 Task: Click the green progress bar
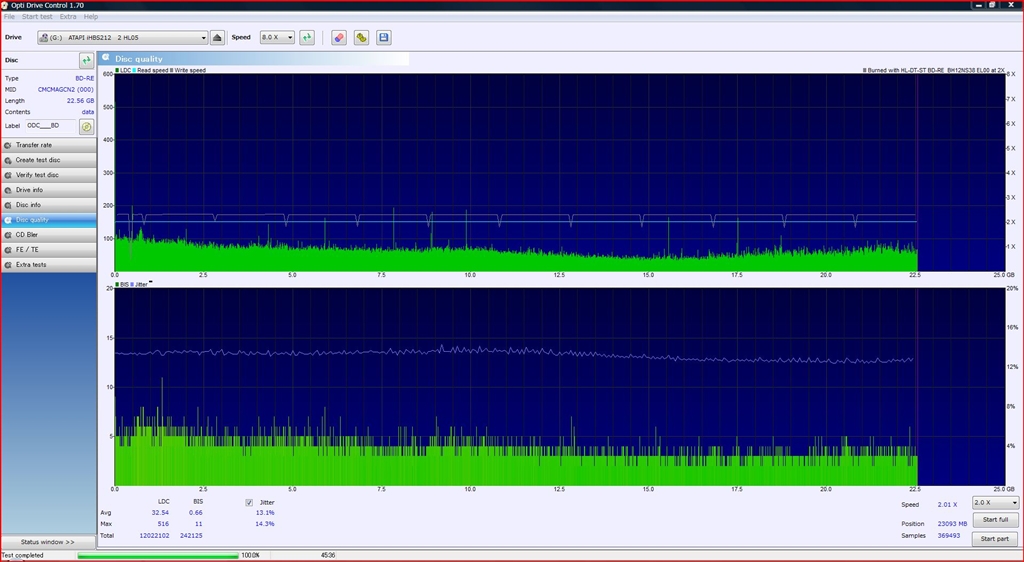(x=158, y=555)
